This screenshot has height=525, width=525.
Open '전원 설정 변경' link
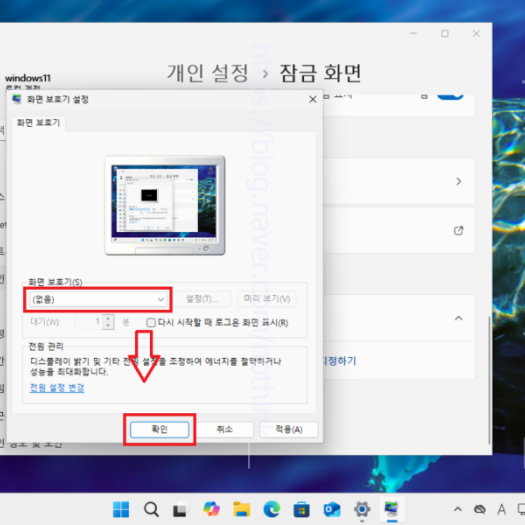[57, 388]
